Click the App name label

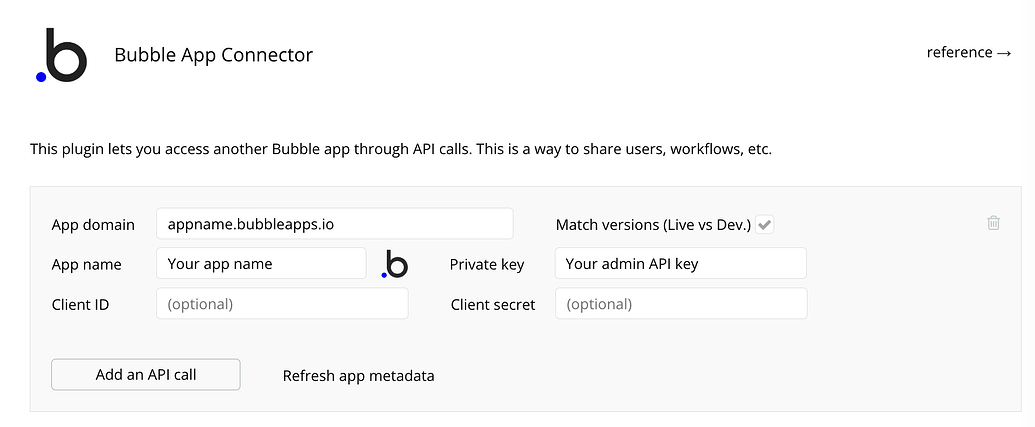click(x=87, y=265)
